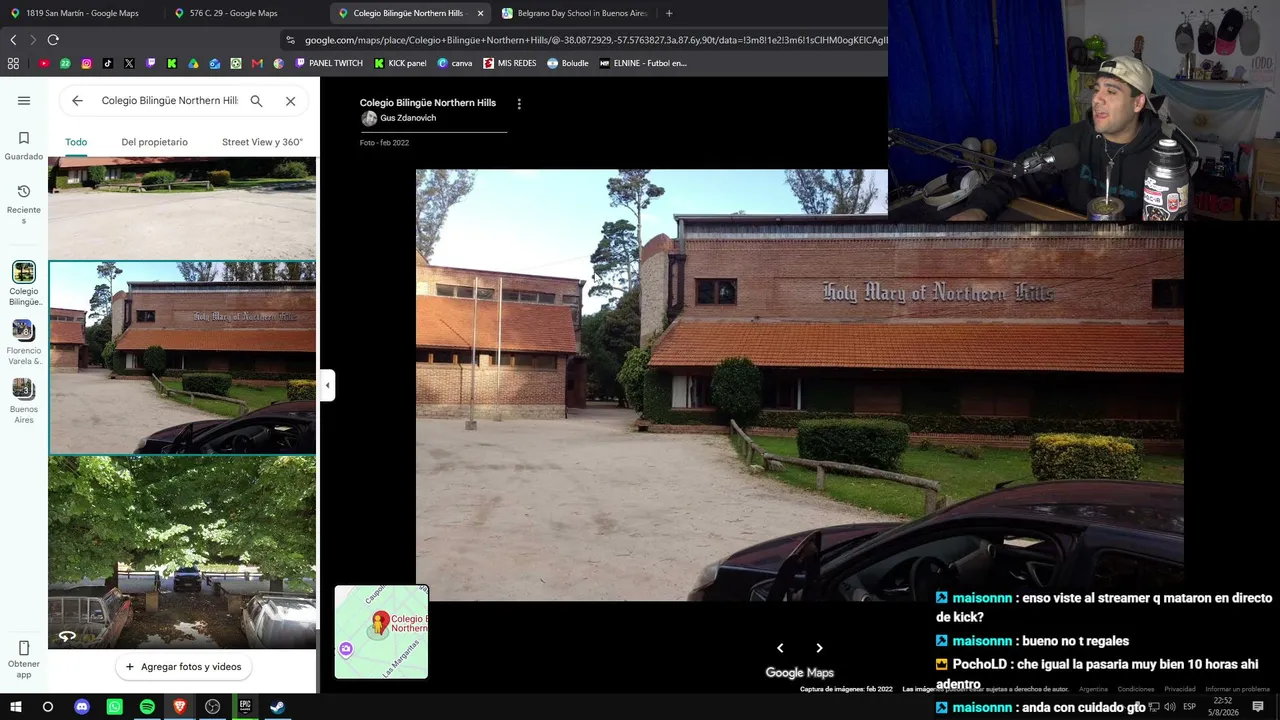Open the browser apps grid bookmark

tap(13, 63)
